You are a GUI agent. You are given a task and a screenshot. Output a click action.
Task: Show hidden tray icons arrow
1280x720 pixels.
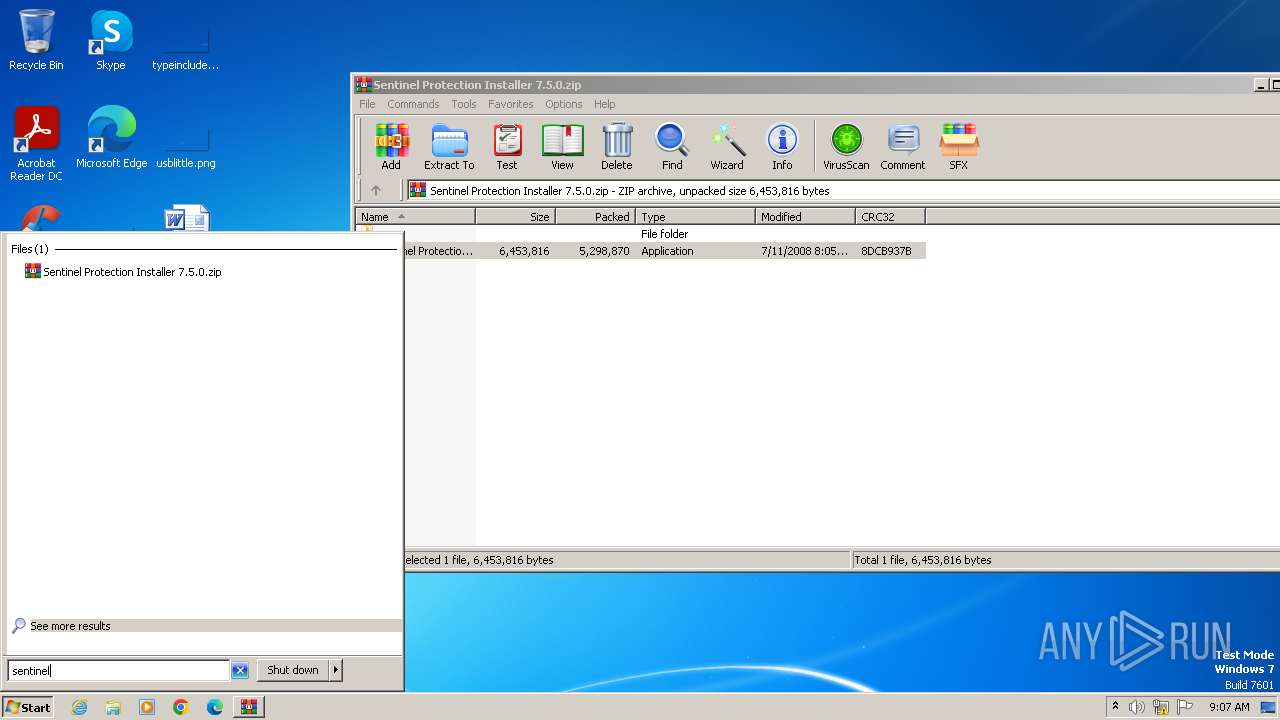pyautogui.click(x=1115, y=706)
